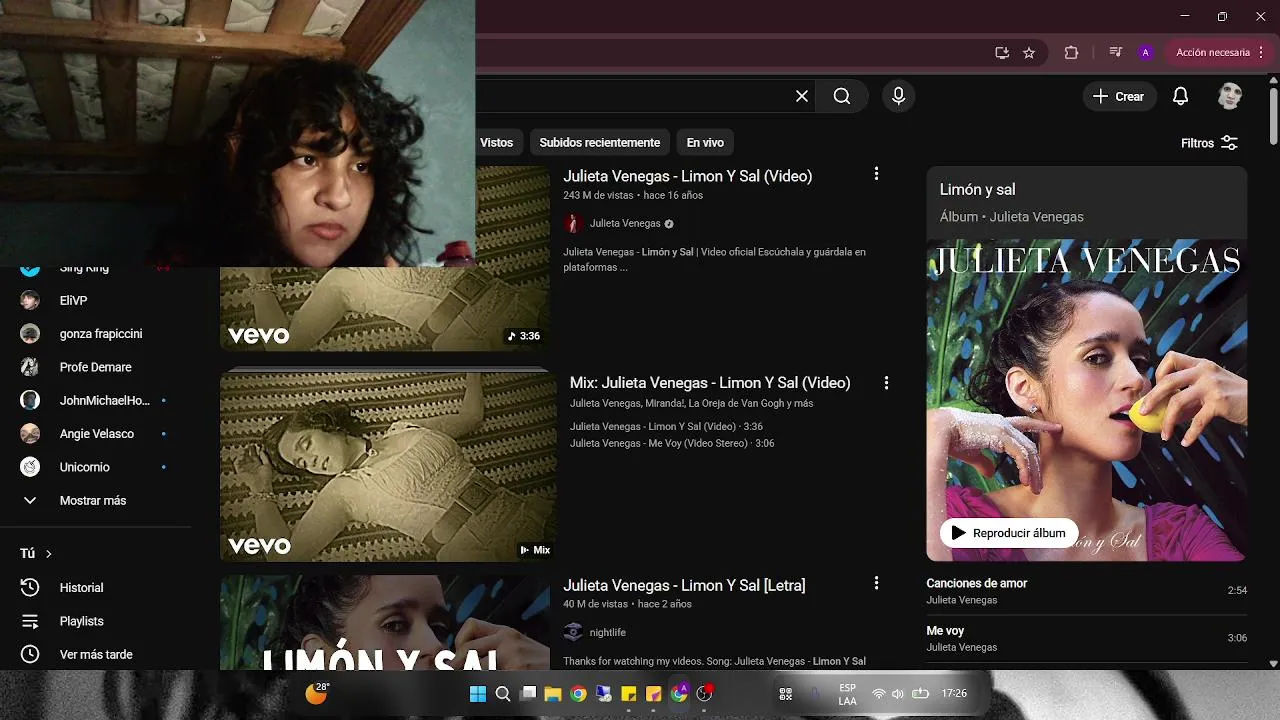This screenshot has height=720, width=1280.
Task: Open the nightlife channel link
Action: click(x=607, y=632)
